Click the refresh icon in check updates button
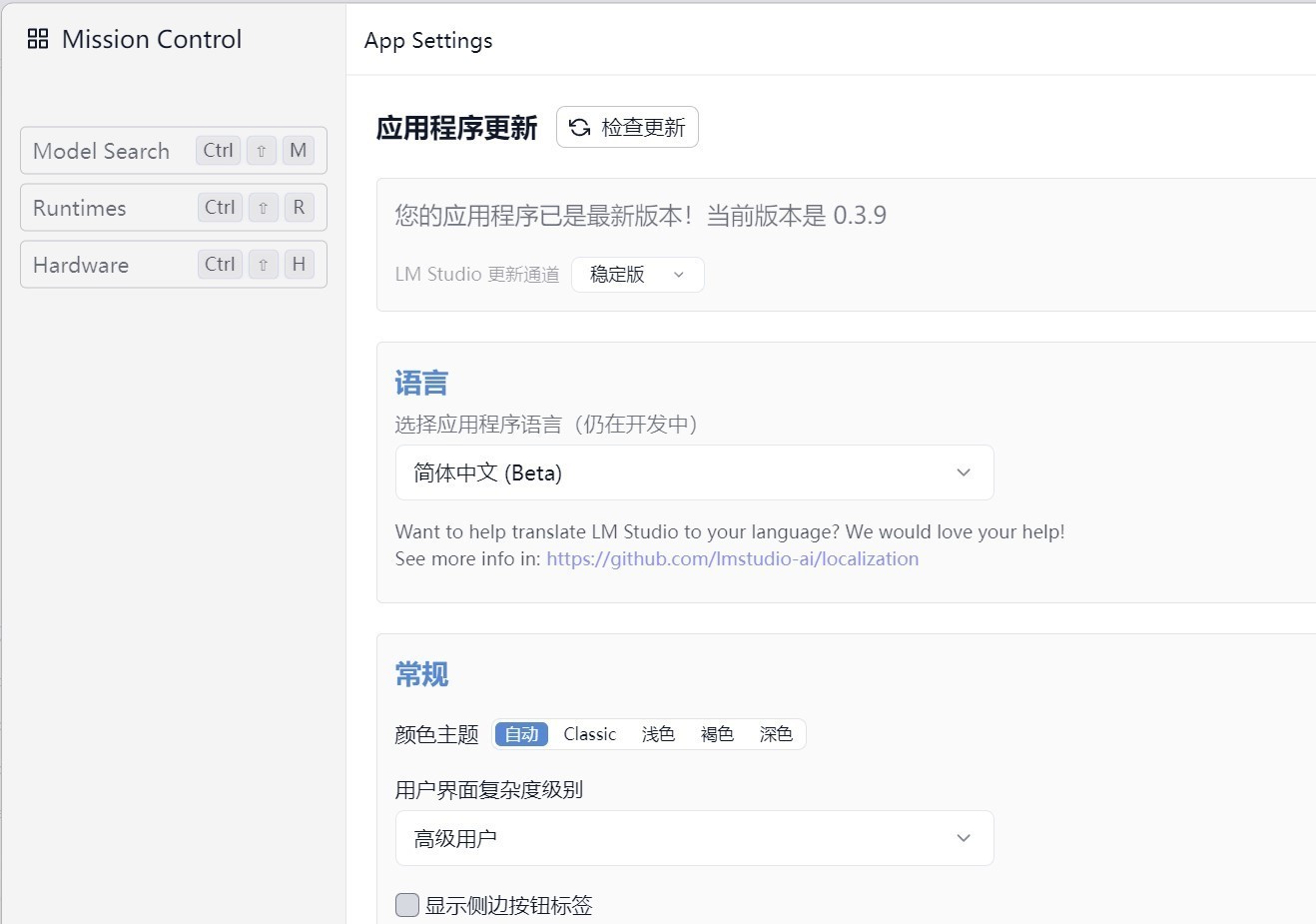1316x924 pixels. [x=579, y=127]
